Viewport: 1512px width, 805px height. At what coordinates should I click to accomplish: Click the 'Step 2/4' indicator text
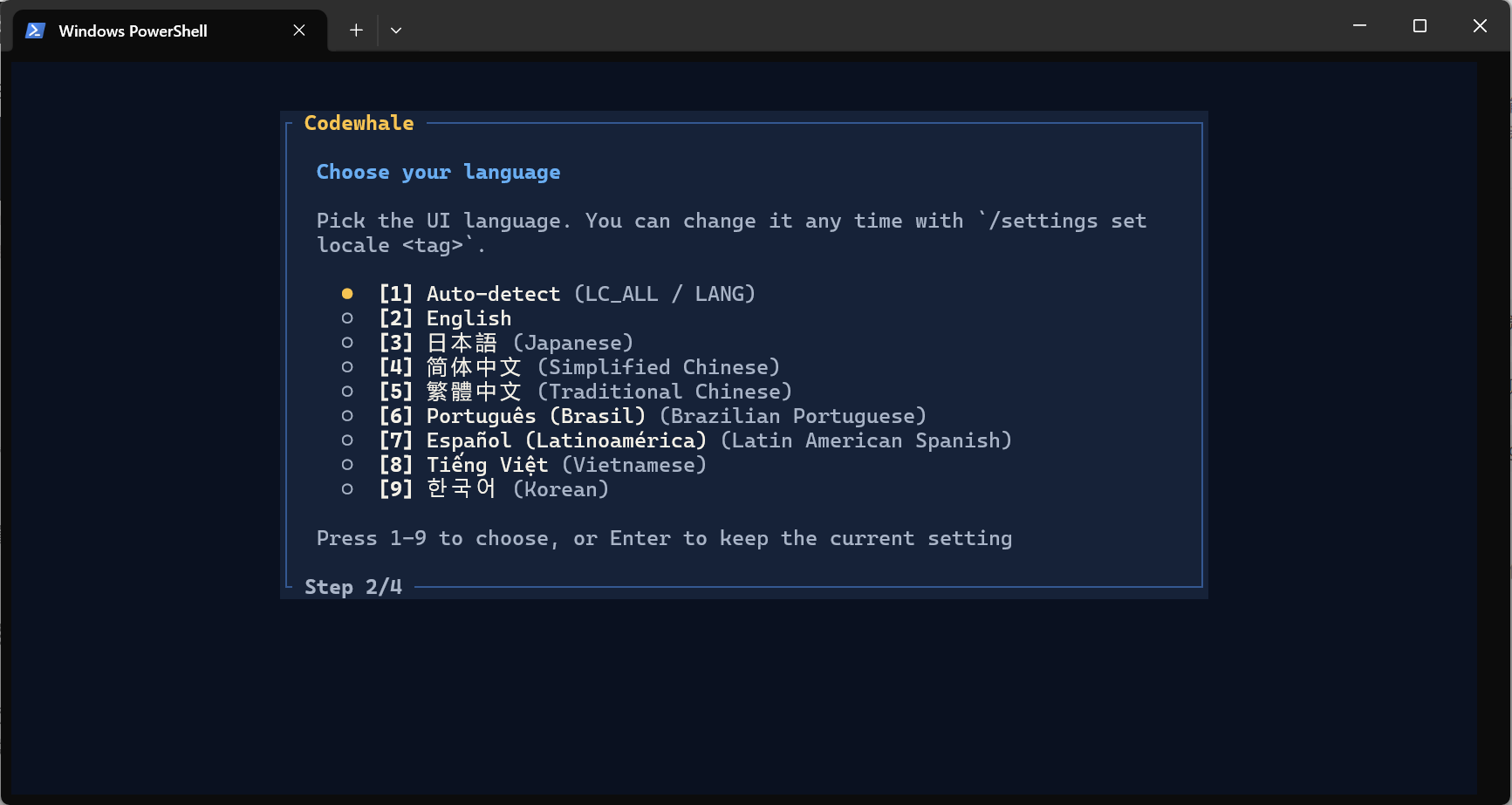353,587
